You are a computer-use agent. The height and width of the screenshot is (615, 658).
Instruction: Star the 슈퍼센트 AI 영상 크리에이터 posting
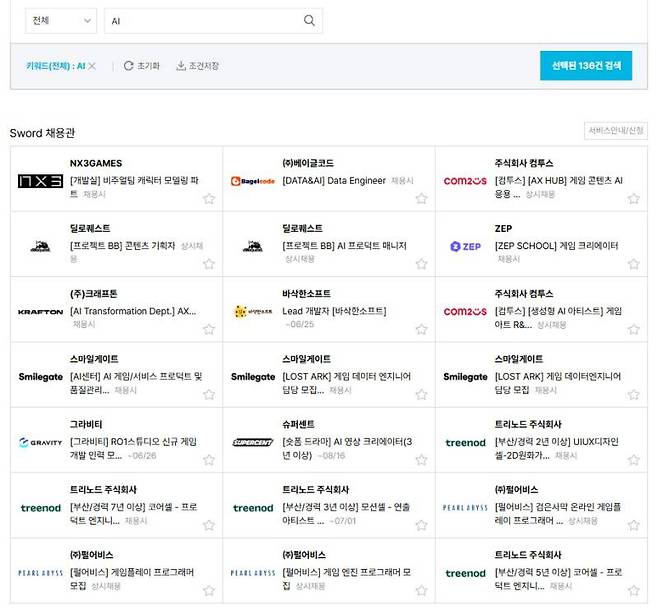pos(421,460)
